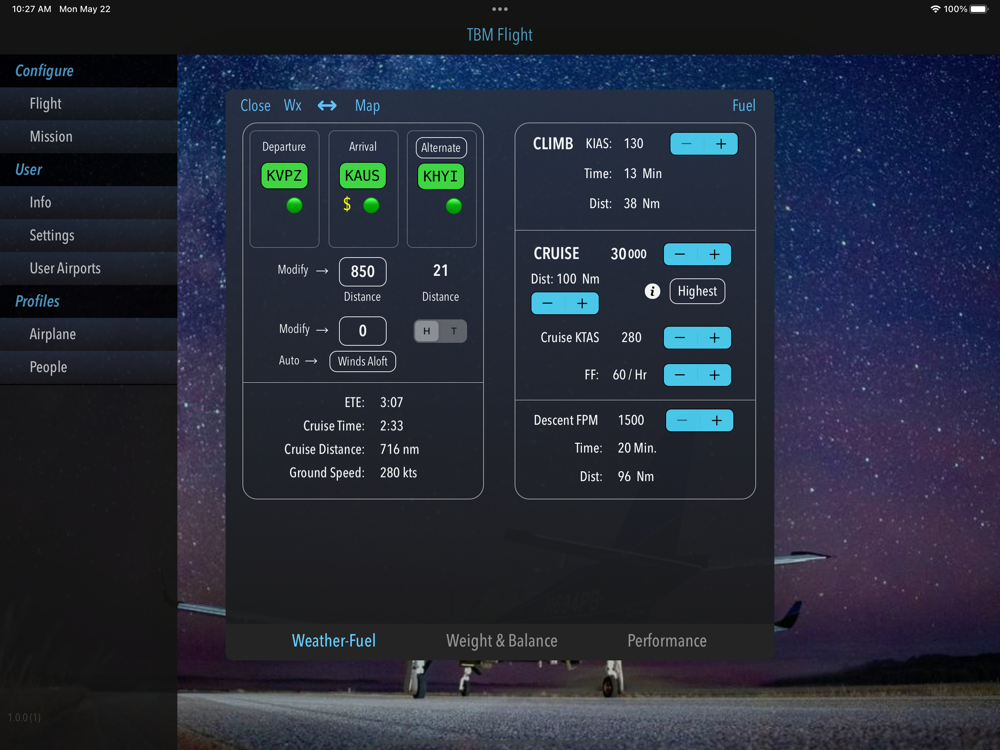
Task: Tap the Wi-Fi status icon
Action: (936, 9)
